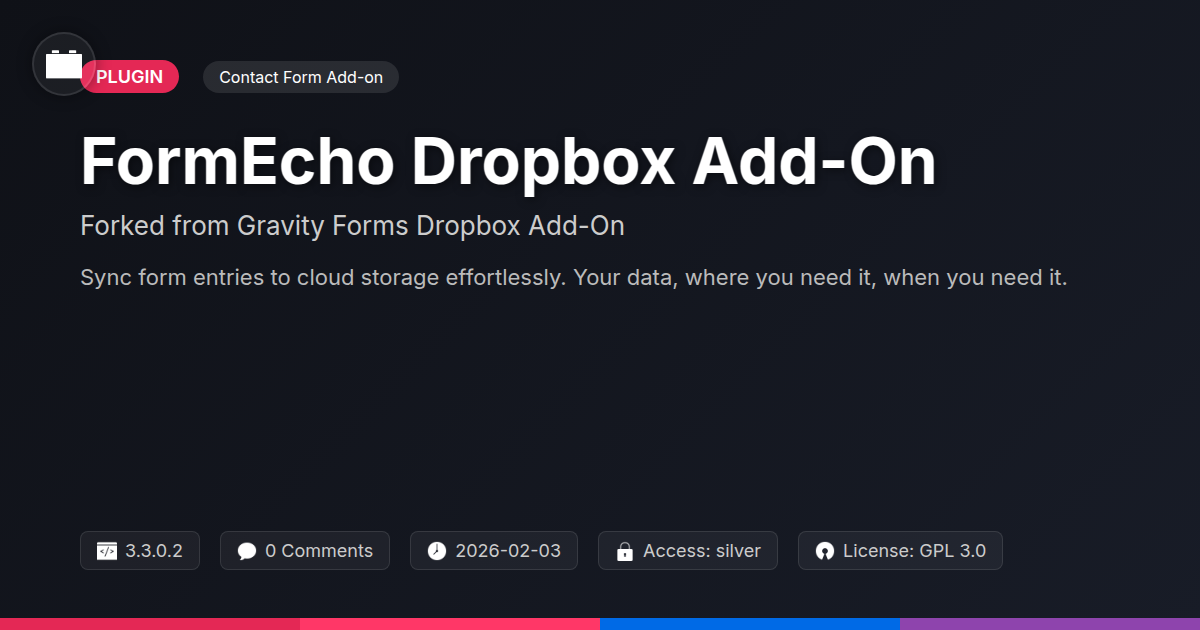Viewport: 1200px width, 630px height.
Task: Click the plugin brick icon in the circle
Action: (64, 64)
